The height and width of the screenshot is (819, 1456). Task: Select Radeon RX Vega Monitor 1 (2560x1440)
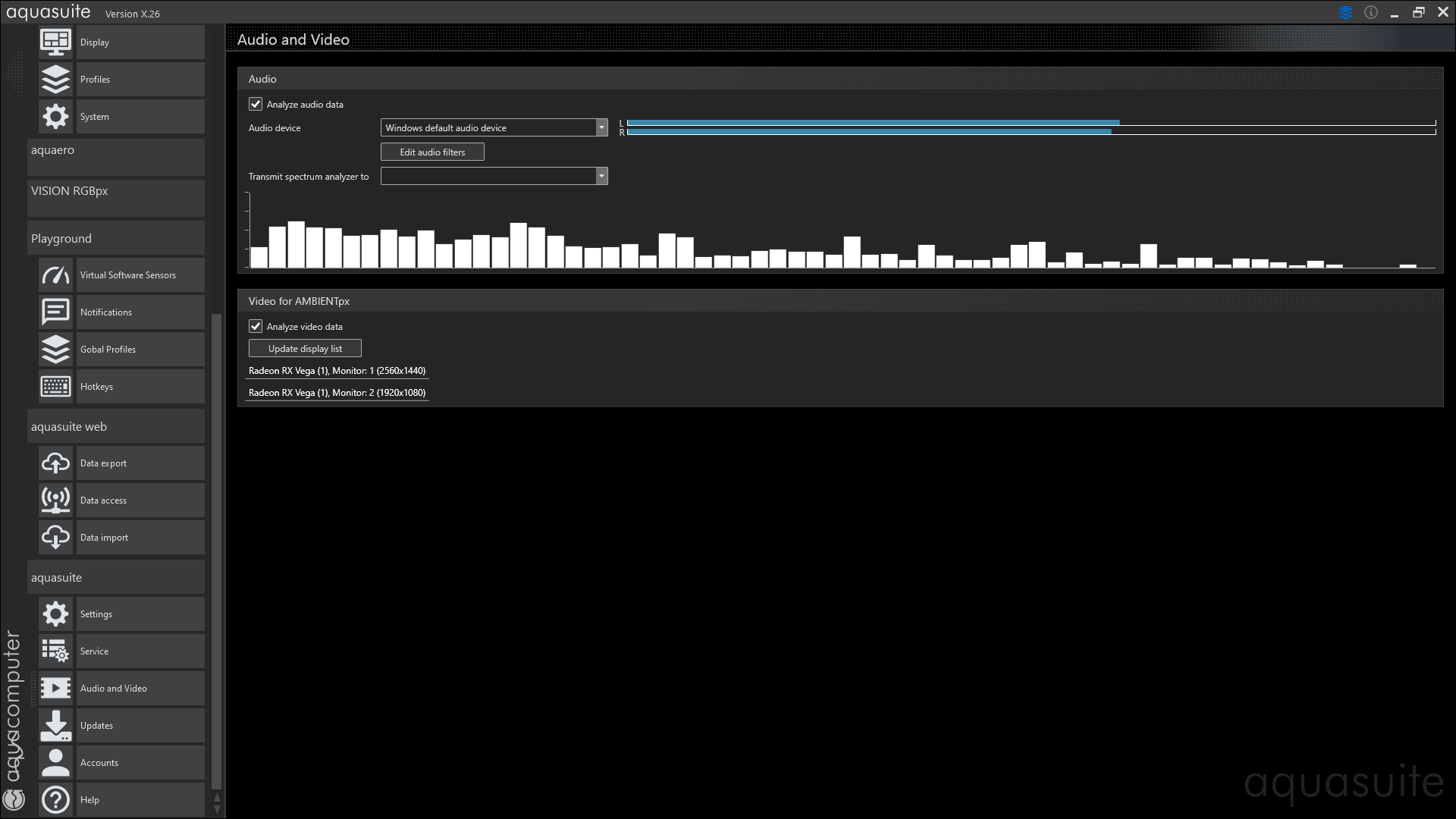point(337,370)
